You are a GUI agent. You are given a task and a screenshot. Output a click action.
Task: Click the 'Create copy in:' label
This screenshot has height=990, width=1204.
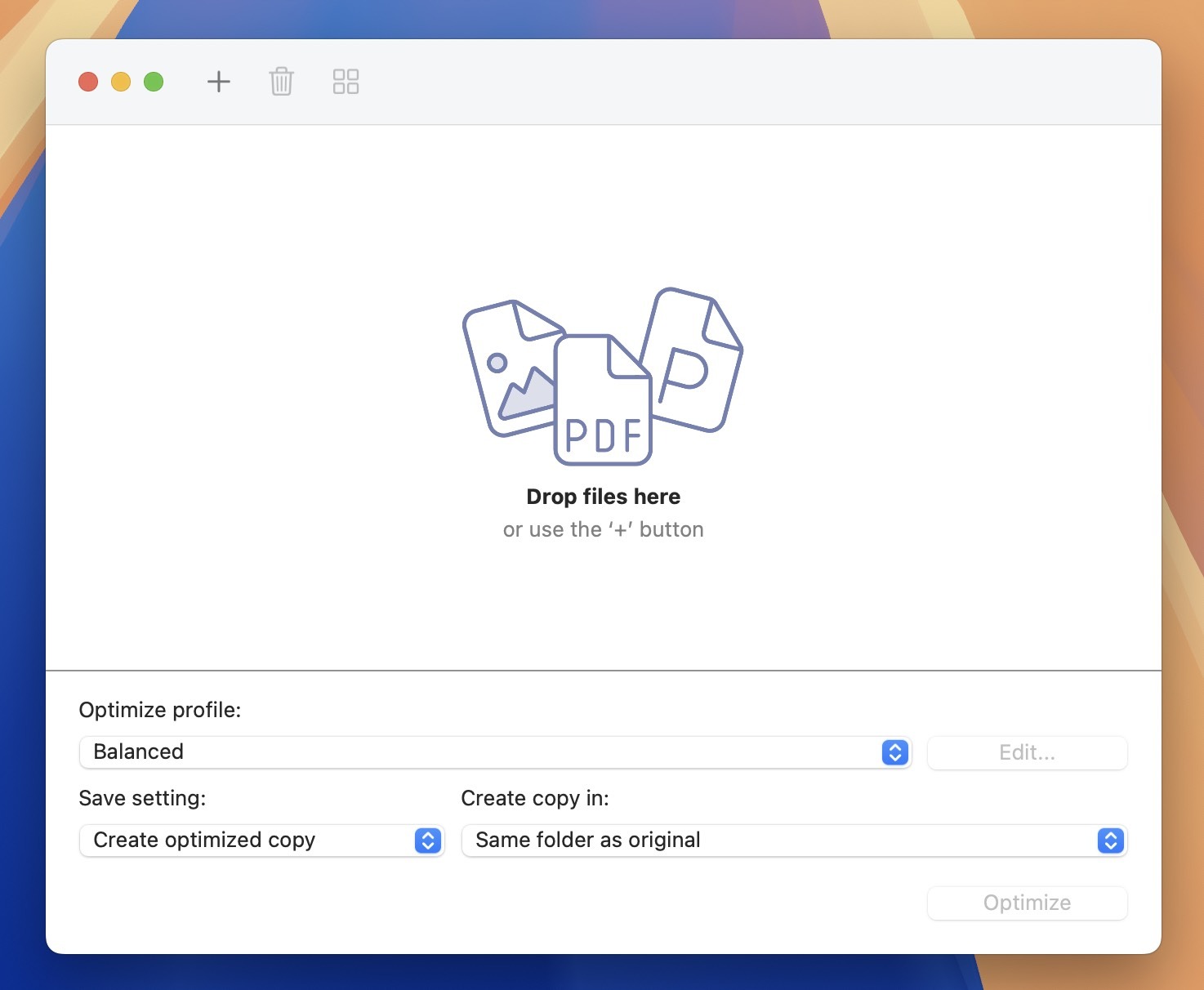pos(534,798)
